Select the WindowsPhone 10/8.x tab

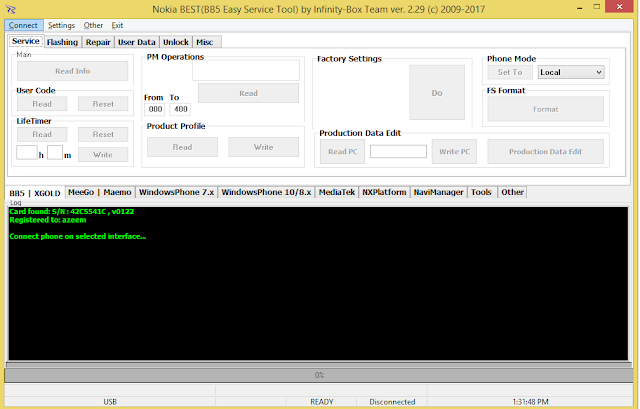(266, 192)
